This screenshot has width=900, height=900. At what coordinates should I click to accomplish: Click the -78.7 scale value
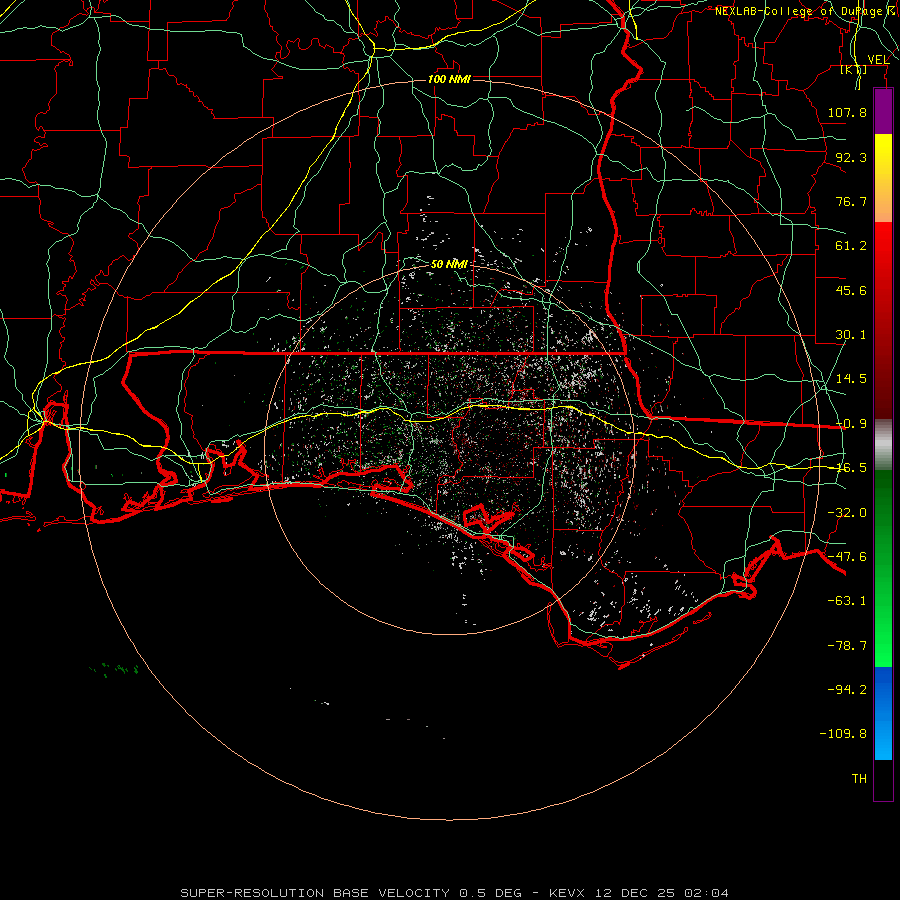[x=847, y=646]
